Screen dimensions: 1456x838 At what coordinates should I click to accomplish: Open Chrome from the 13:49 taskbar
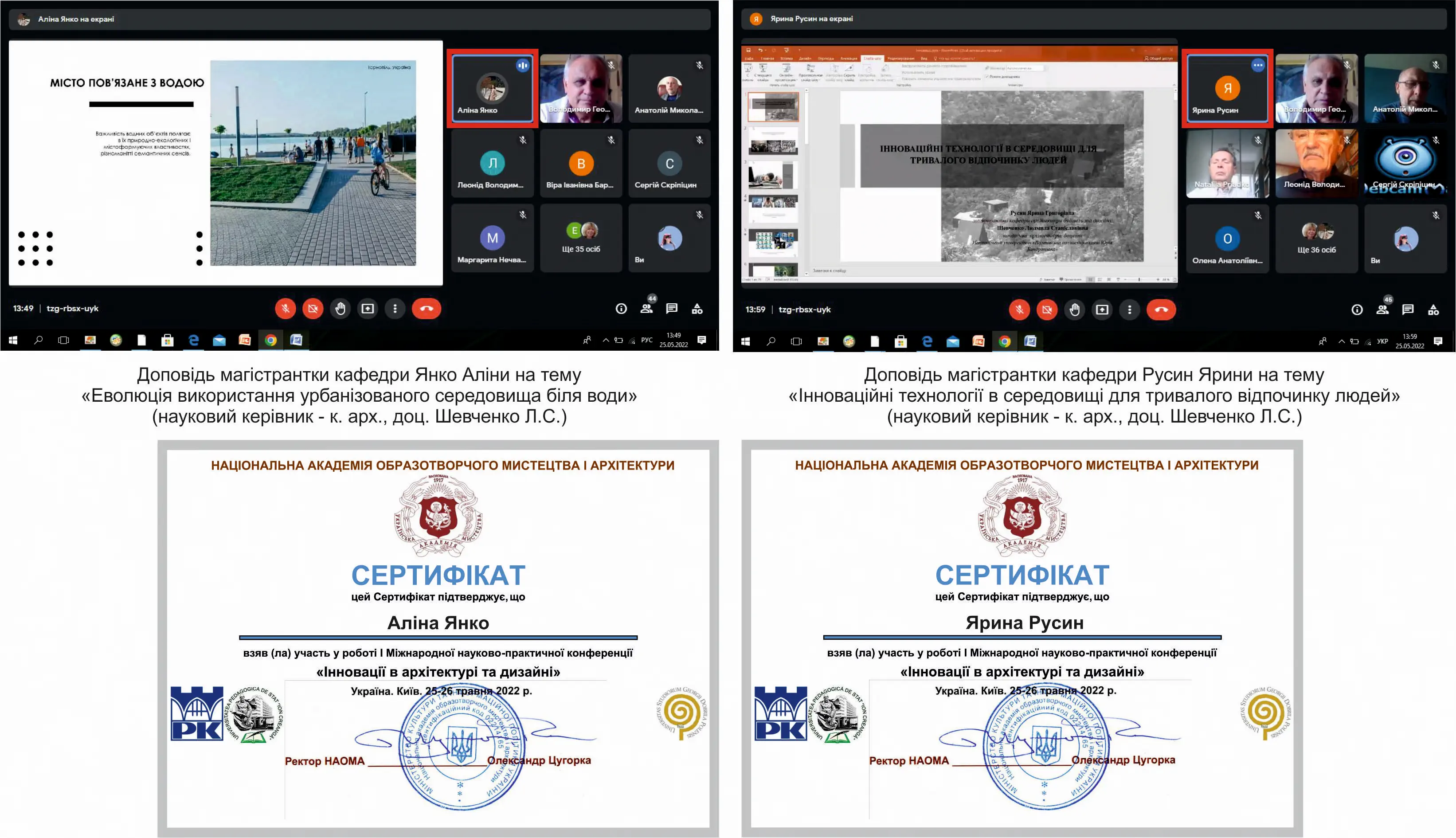click(270, 340)
